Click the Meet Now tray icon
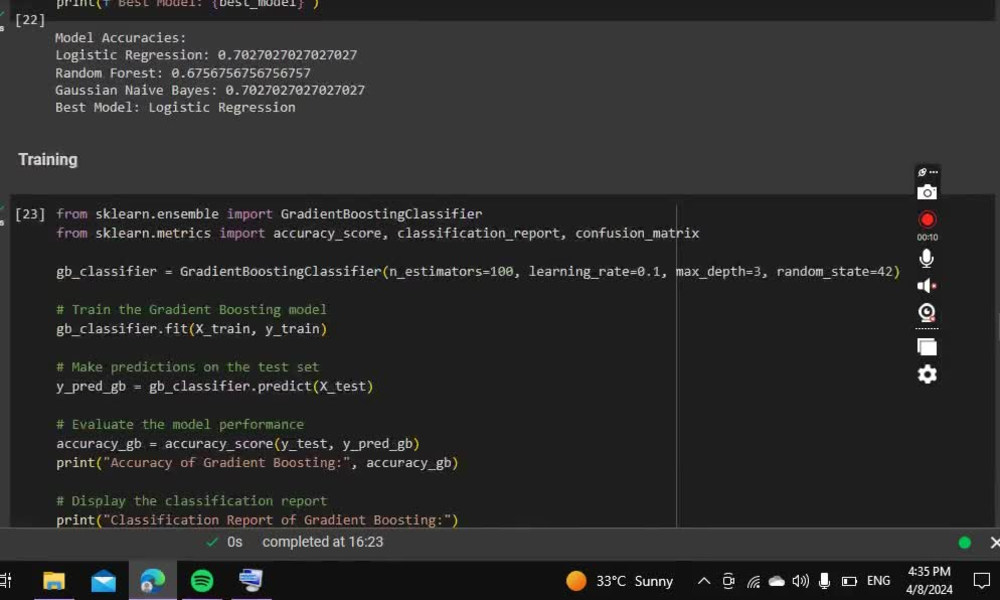This screenshot has width=1000, height=600. coord(728,581)
